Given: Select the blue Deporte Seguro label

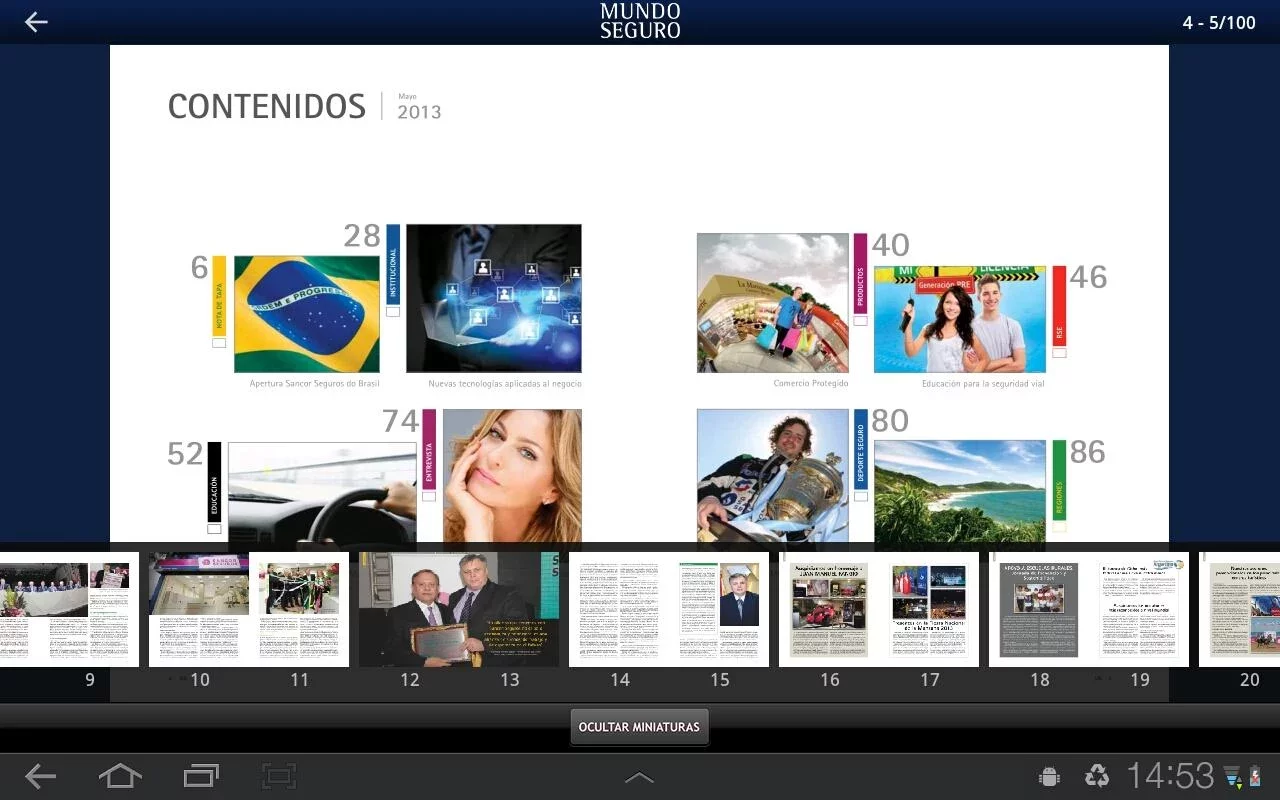Looking at the screenshot, I should (861, 449).
